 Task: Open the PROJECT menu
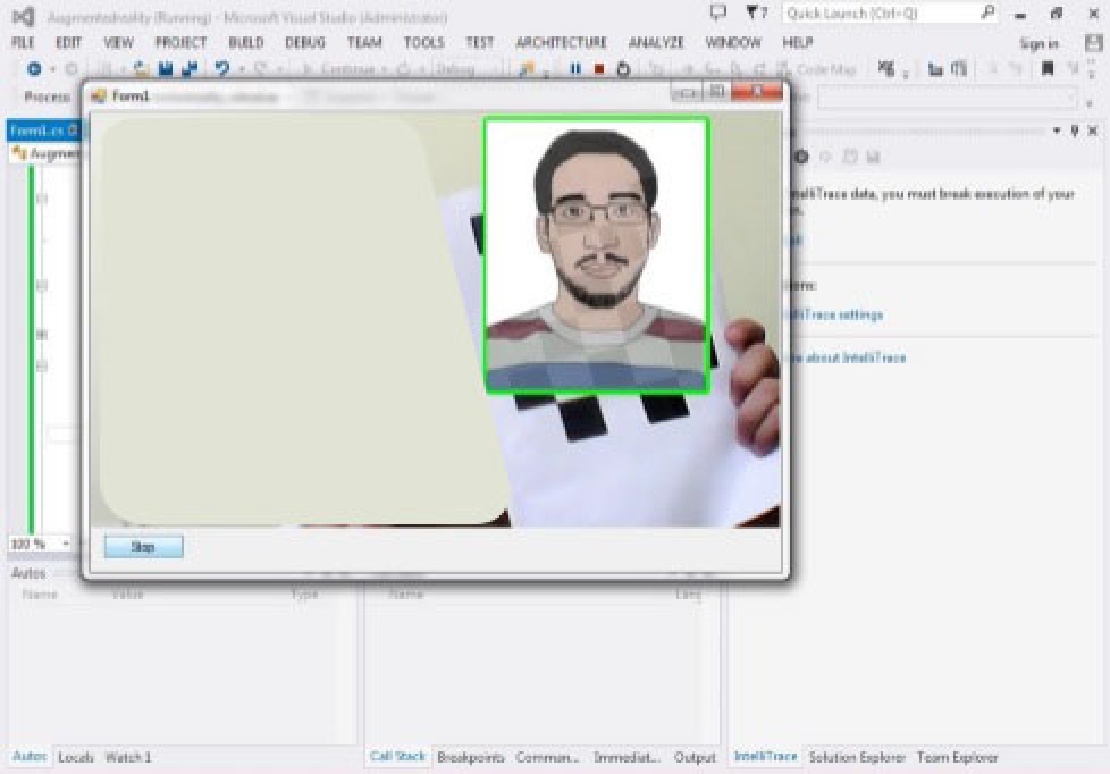[181, 43]
